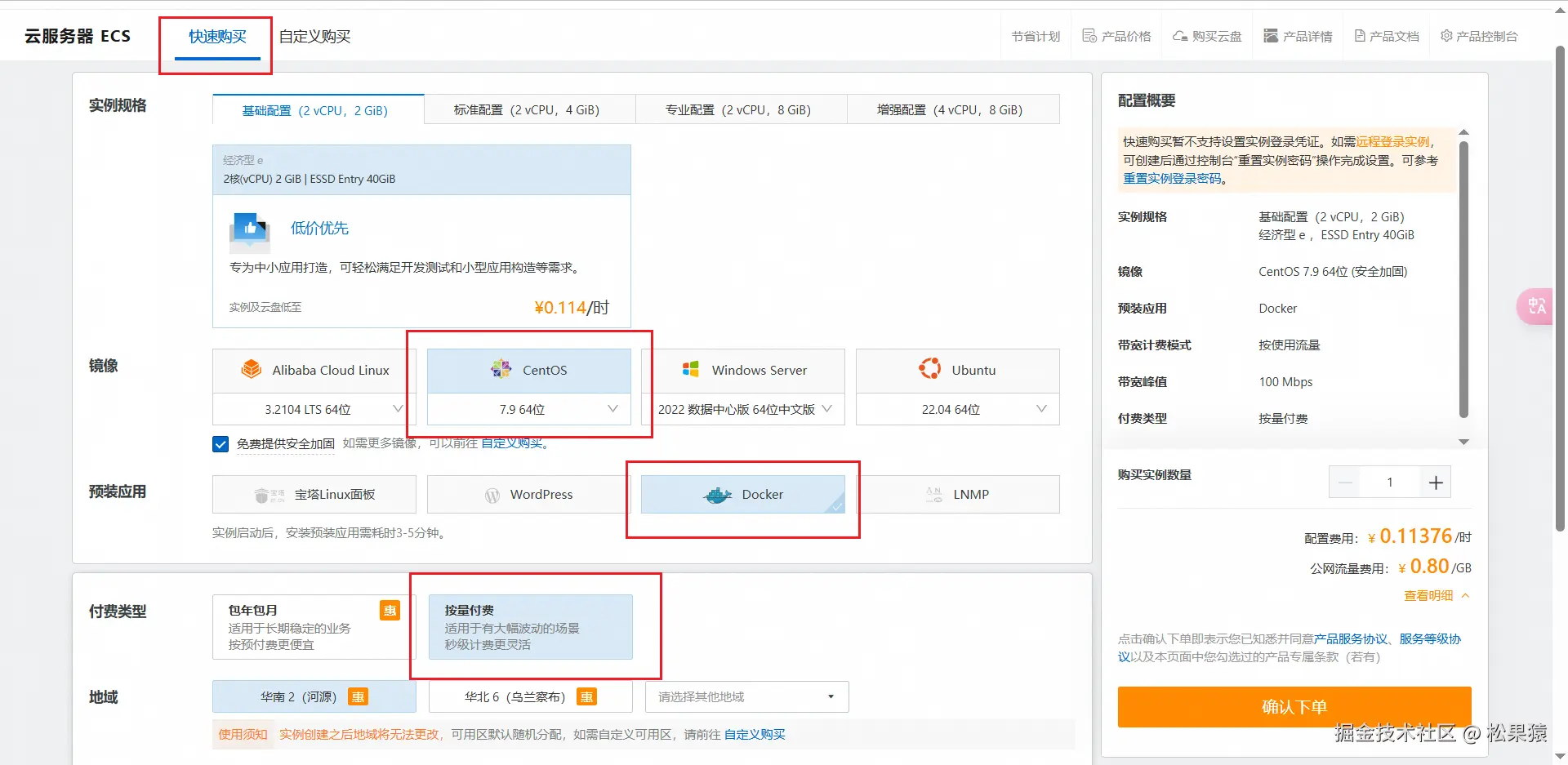Click the WordPress logo icon
The height and width of the screenshot is (765, 1568).
(492, 495)
